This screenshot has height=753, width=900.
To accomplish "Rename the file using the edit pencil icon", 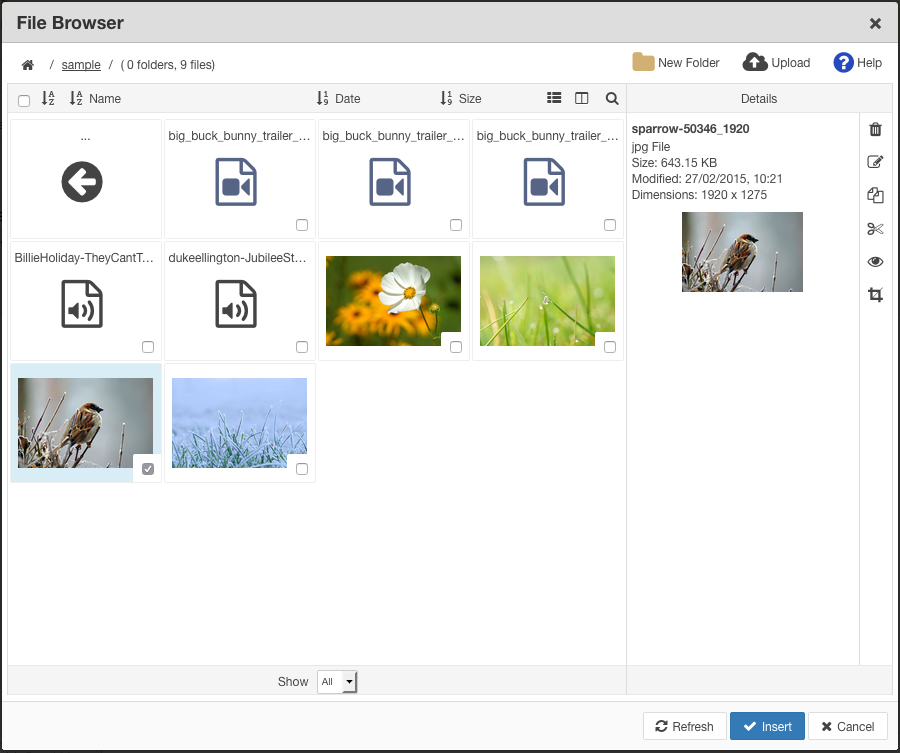I will [875, 162].
